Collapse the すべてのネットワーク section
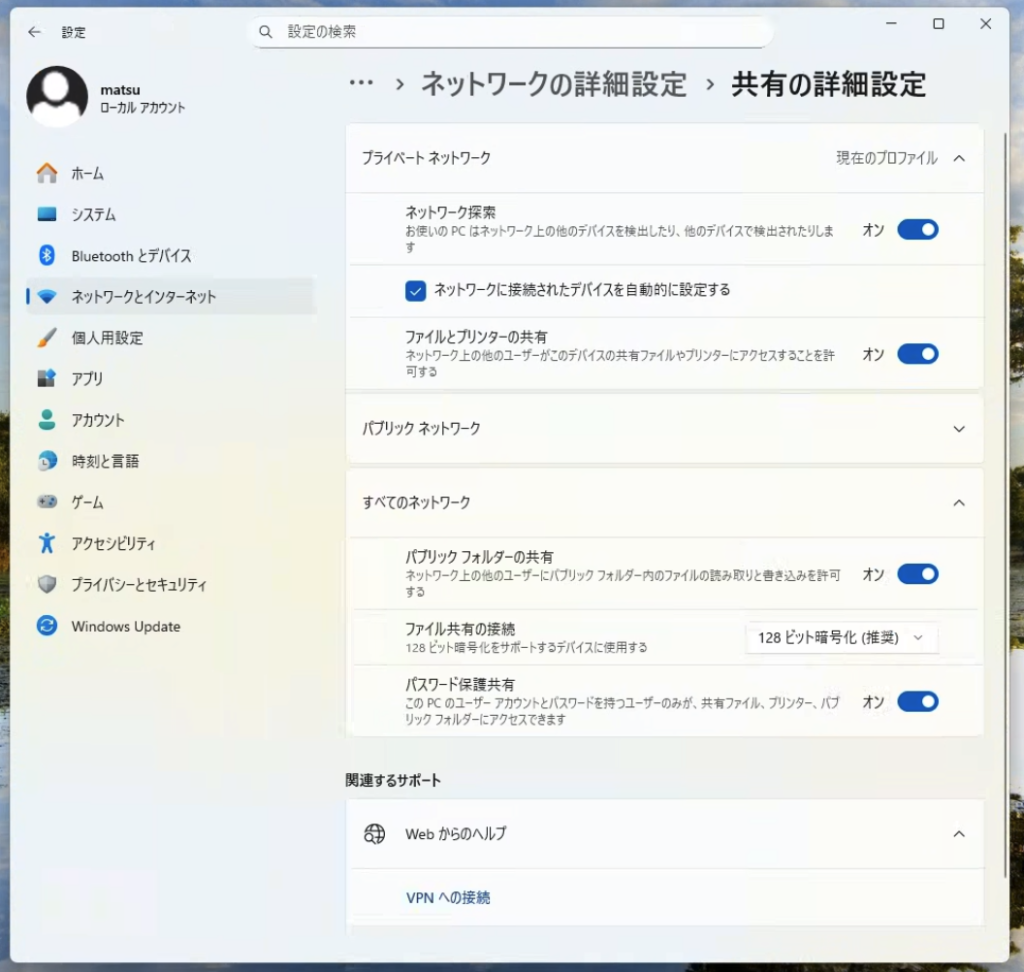The image size is (1024, 972). click(959, 503)
